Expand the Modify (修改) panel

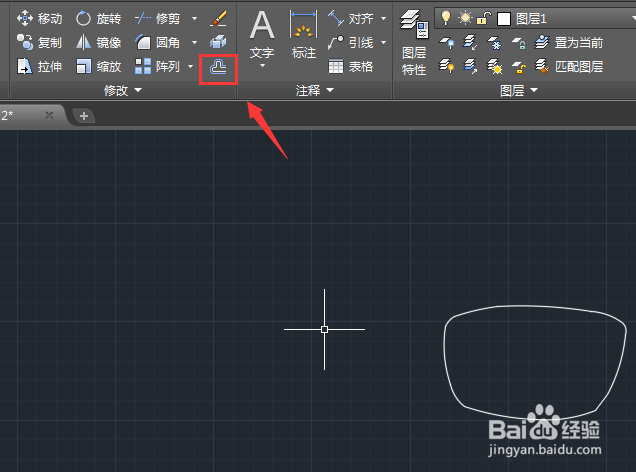pyautogui.click(x=123, y=90)
